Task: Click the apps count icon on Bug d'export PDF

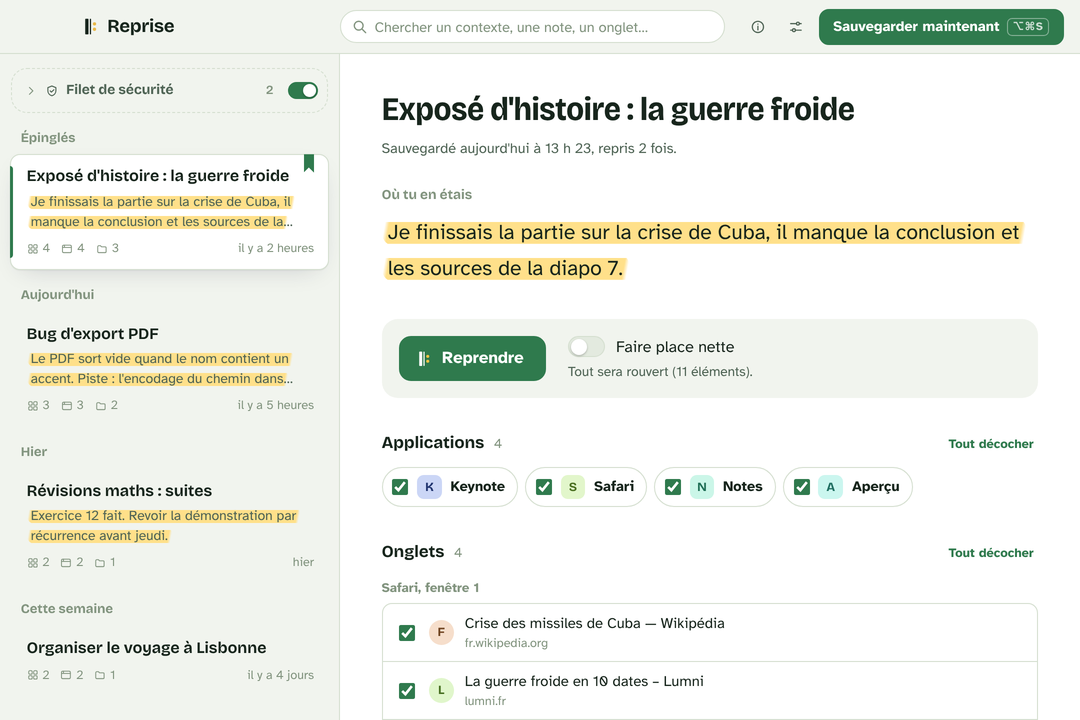Action: pyautogui.click(x=32, y=406)
